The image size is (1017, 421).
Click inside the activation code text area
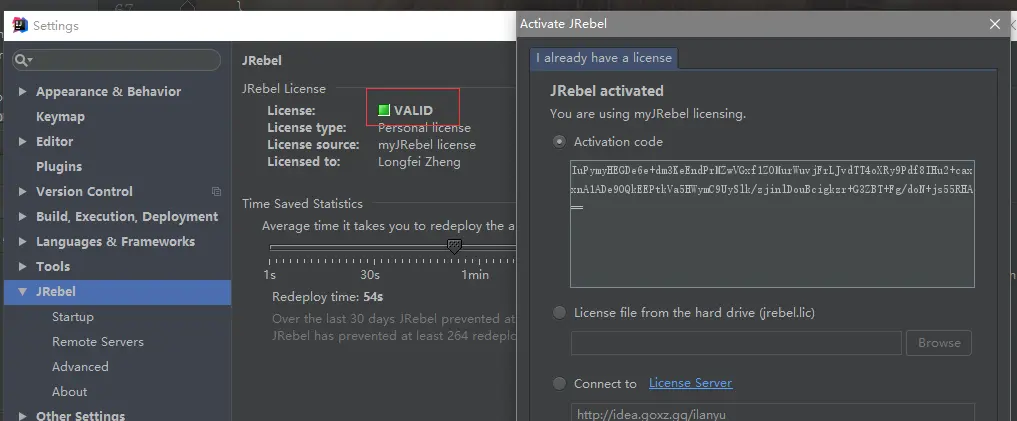point(772,224)
